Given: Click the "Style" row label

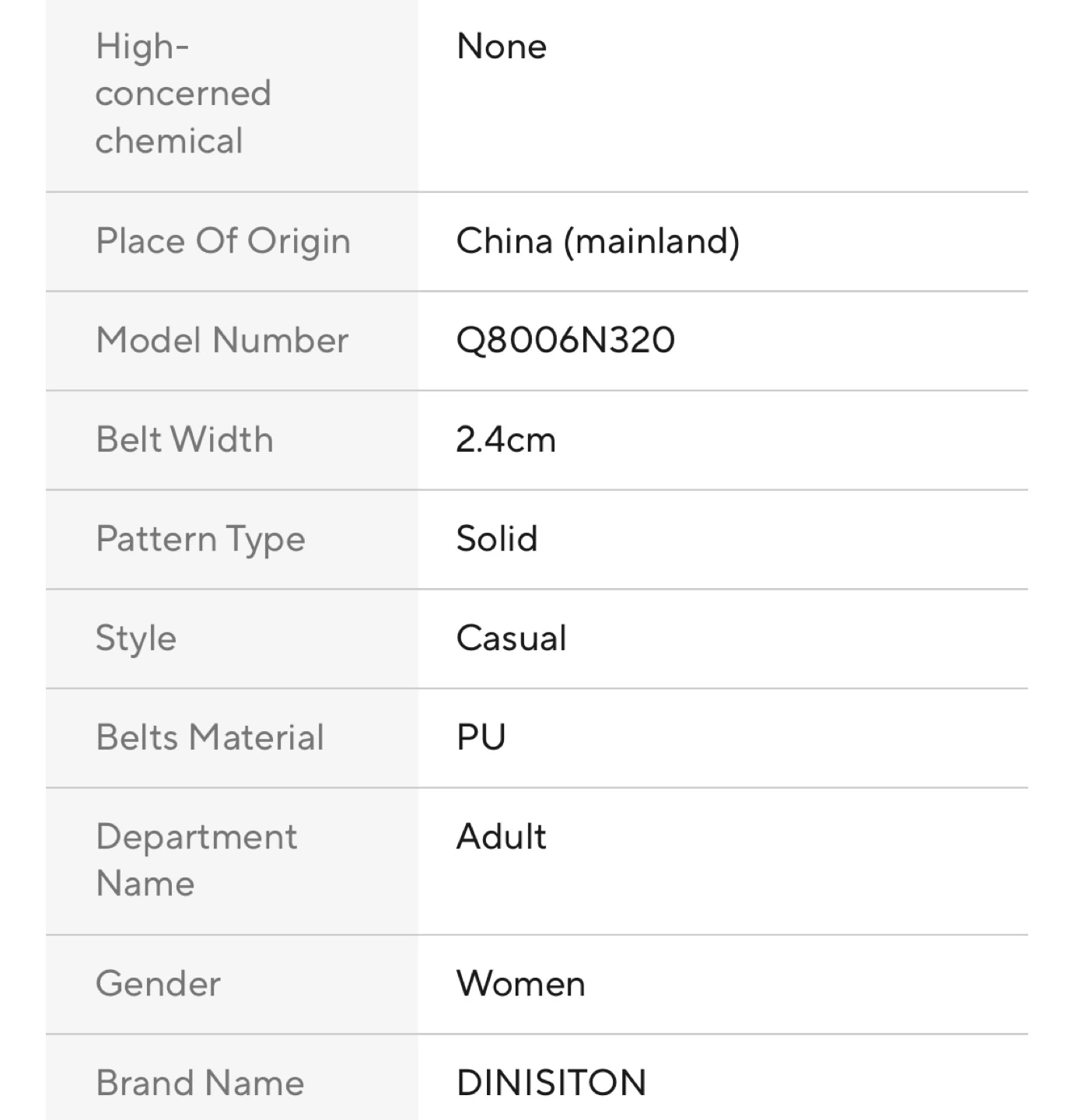Looking at the screenshot, I should [136, 639].
